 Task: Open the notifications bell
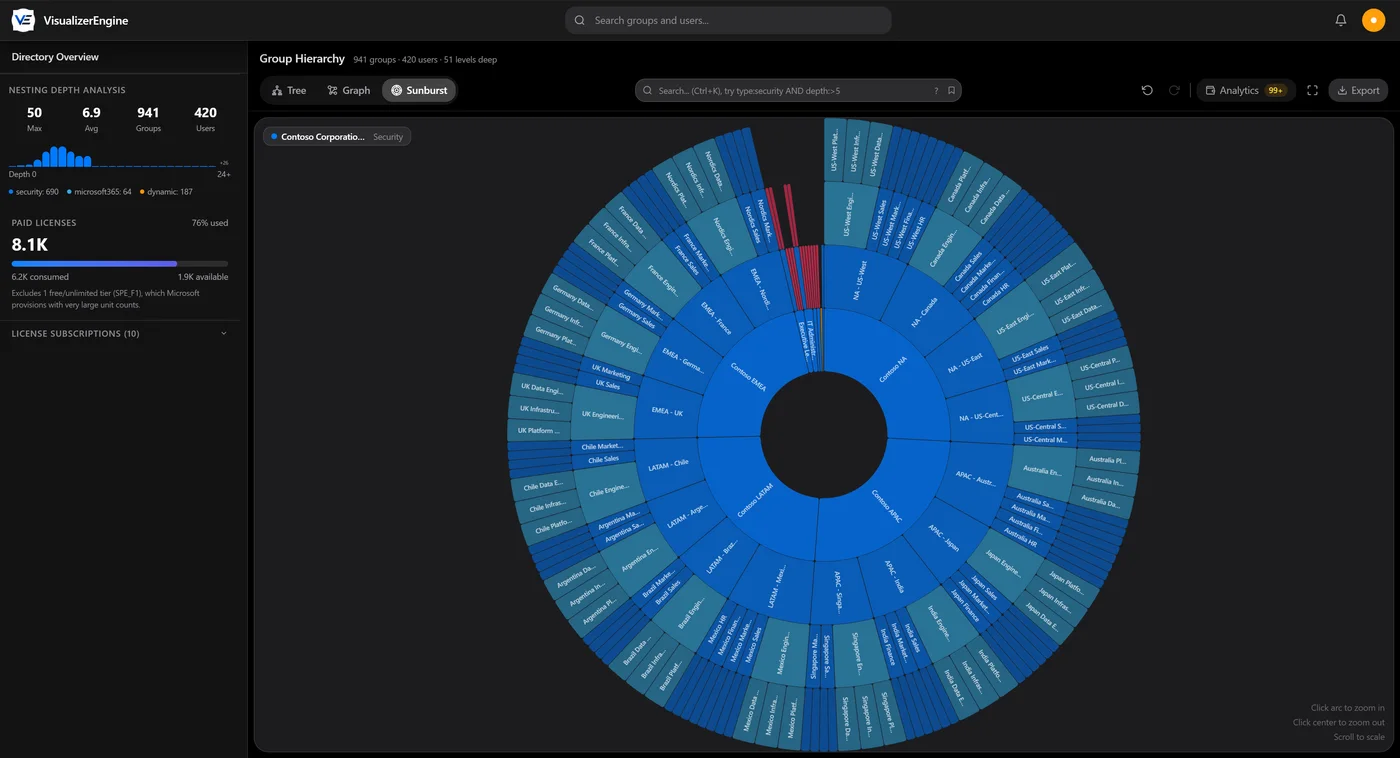1341,20
